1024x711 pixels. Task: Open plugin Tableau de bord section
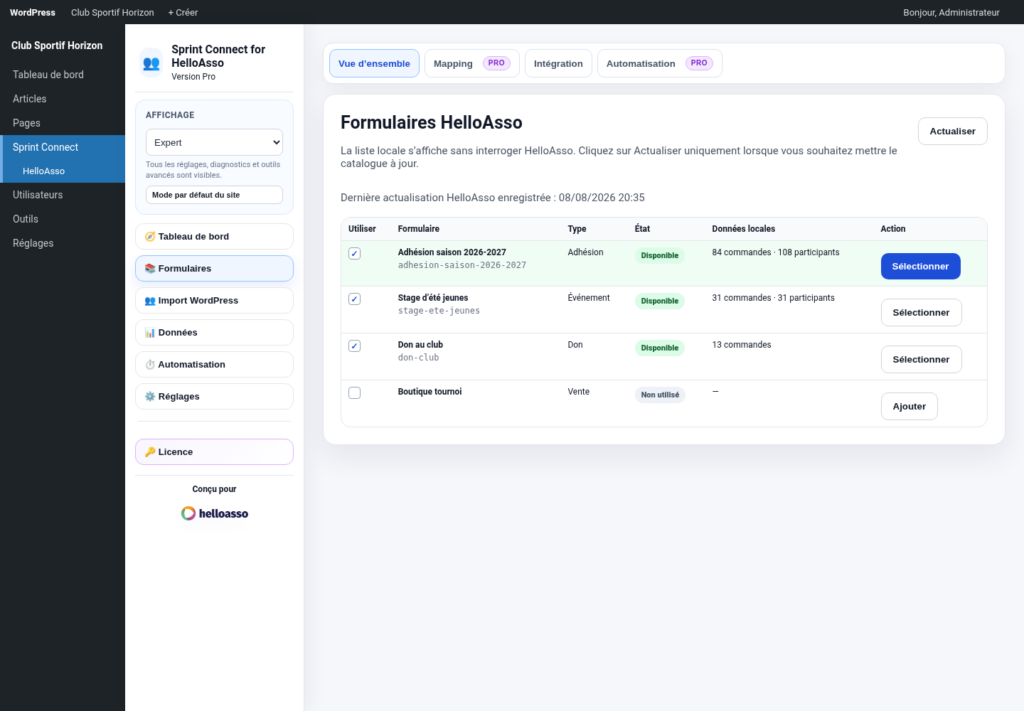214,236
